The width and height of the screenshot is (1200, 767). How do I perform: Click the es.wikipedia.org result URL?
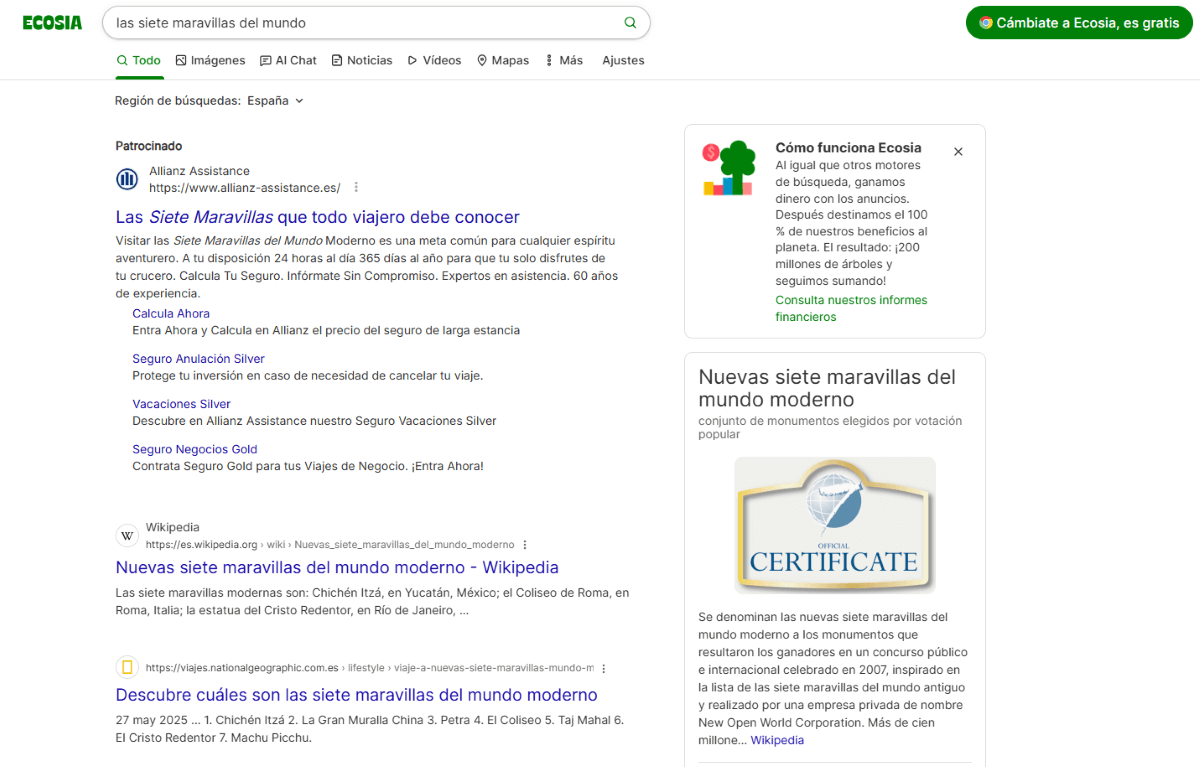pyautogui.click(x=330, y=545)
